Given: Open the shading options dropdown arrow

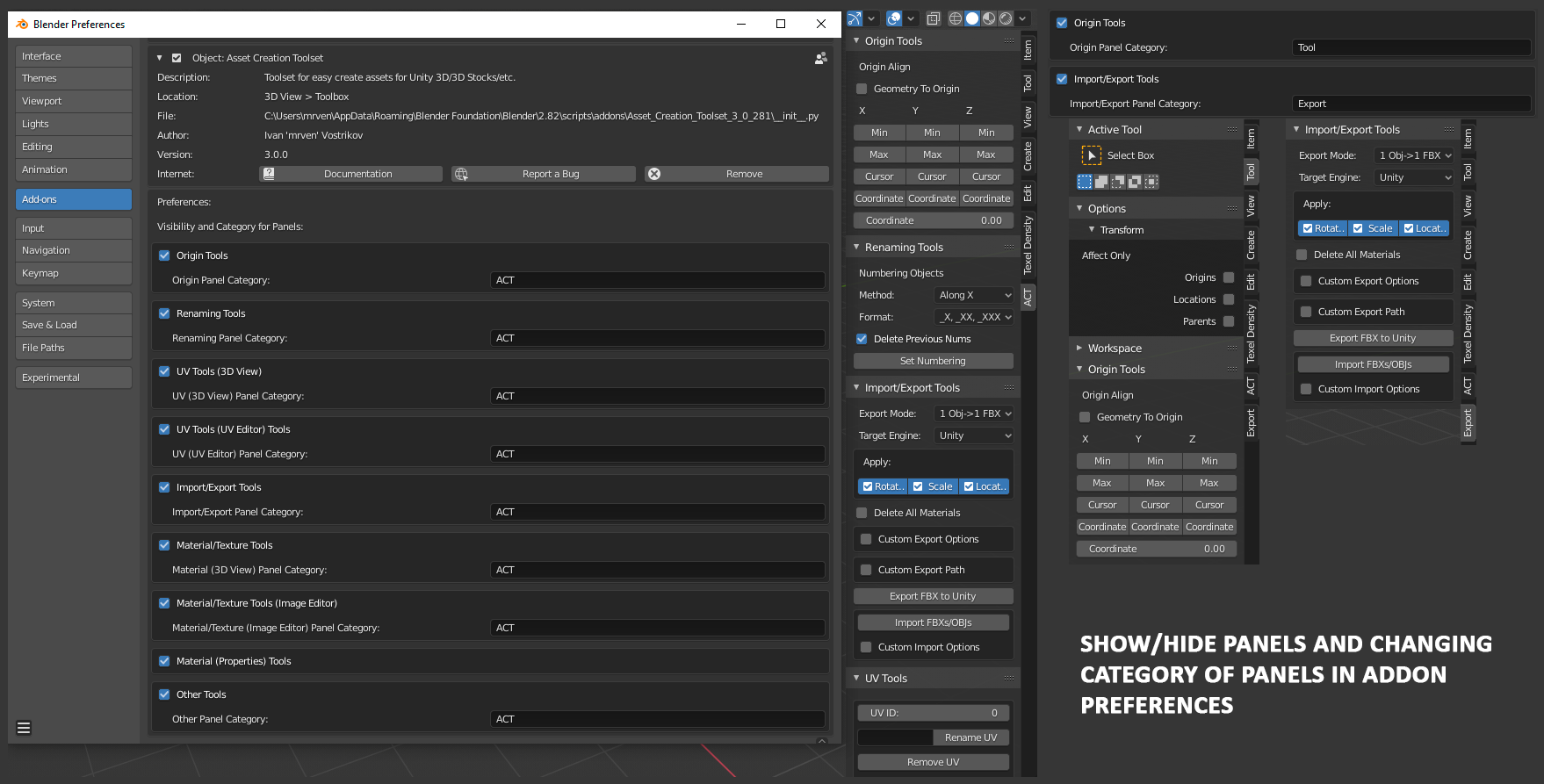Looking at the screenshot, I should pos(1023,18).
